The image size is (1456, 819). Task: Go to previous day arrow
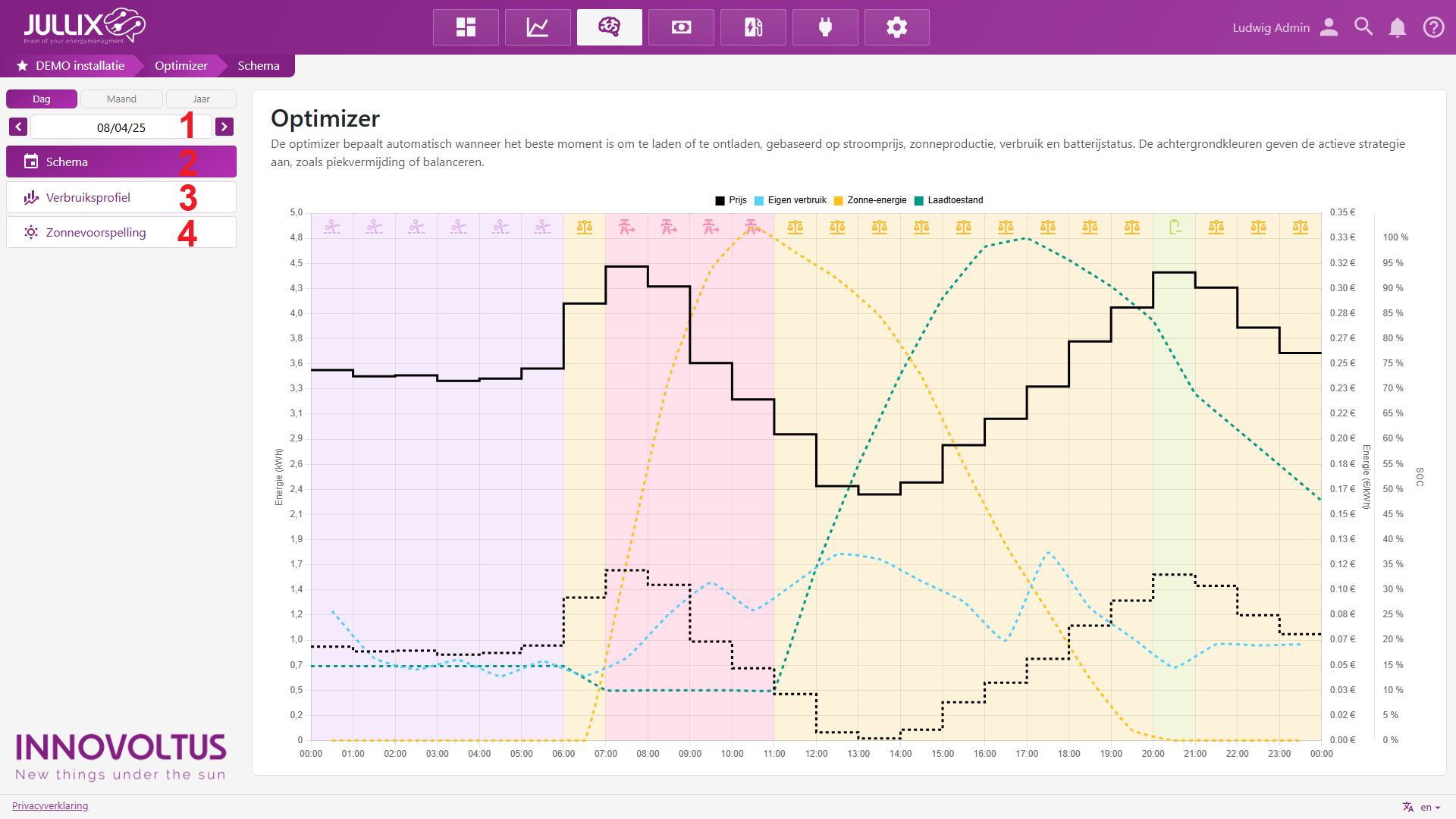(x=18, y=127)
